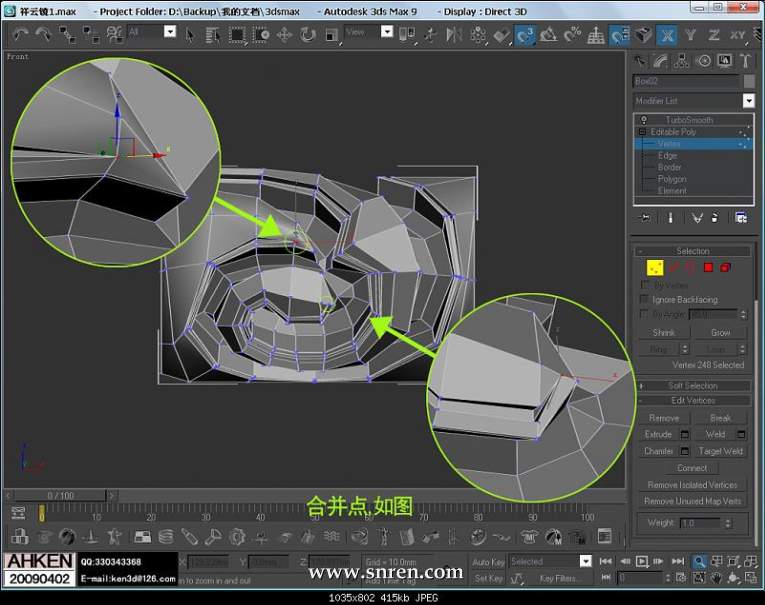The width and height of the screenshot is (765, 605).
Task: Open the selection filter dropdown in toolbar
Action: coord(169,32)
